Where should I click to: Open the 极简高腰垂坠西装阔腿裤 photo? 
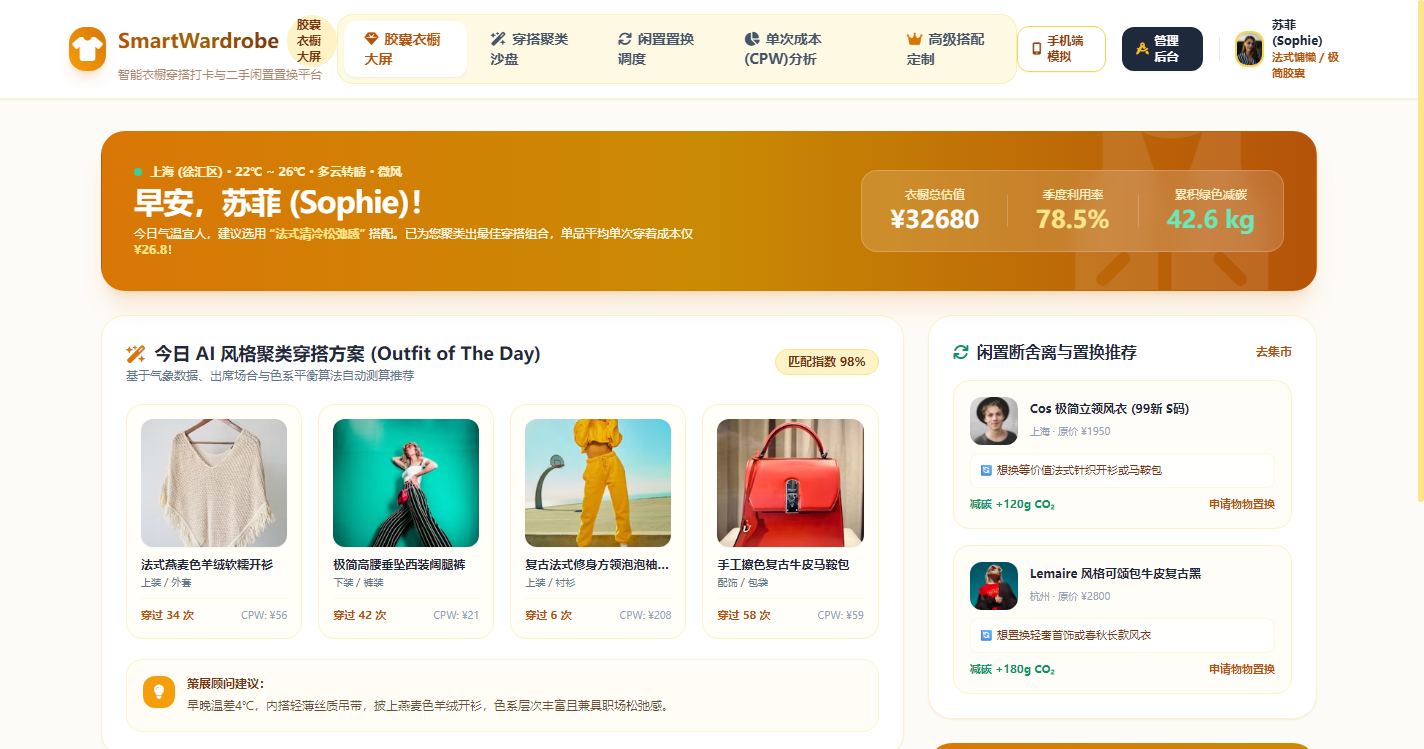(x=406, y=483)
